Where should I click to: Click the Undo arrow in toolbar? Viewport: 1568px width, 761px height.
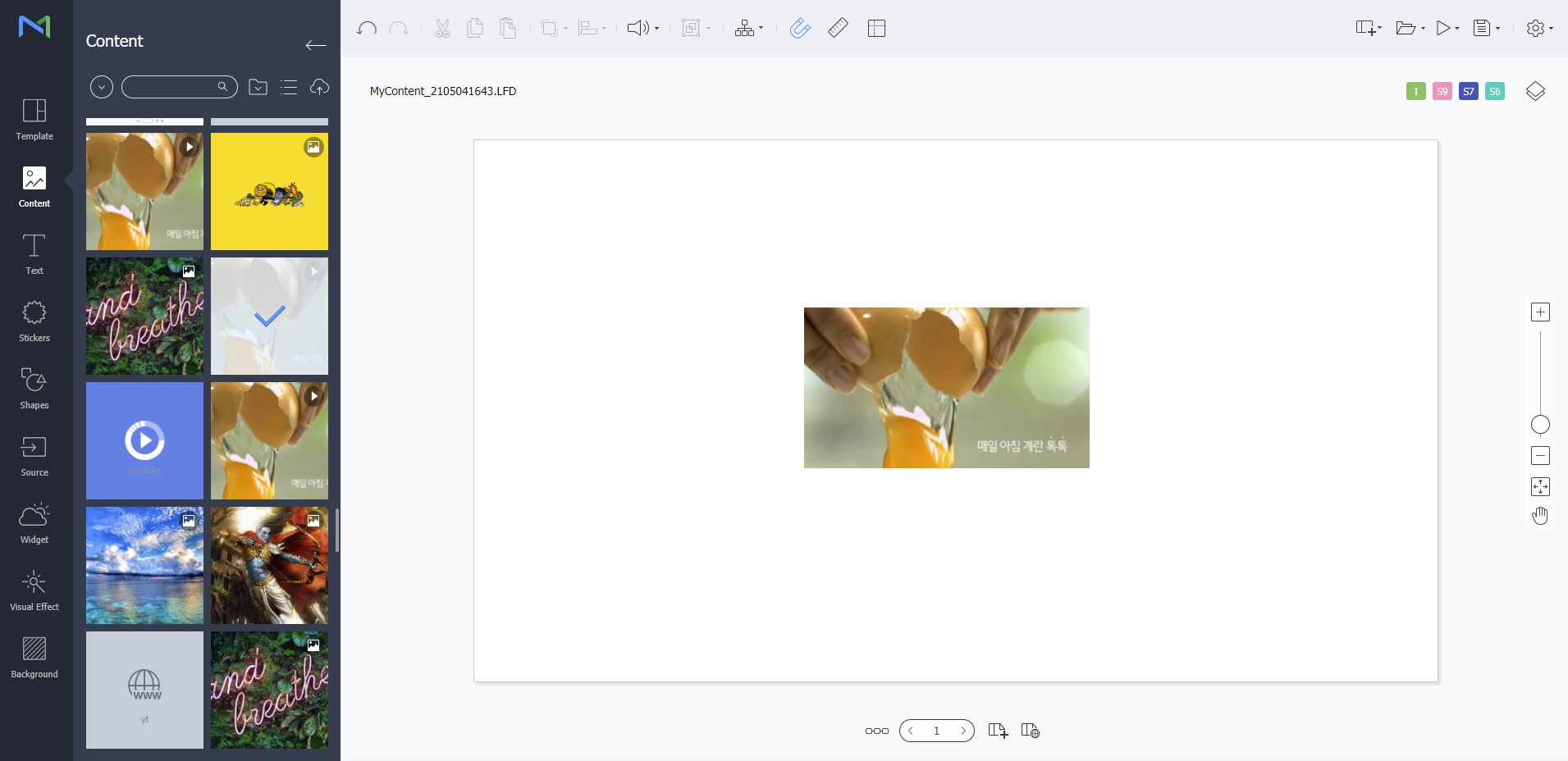pyautogui.click(x=367, y=29)
